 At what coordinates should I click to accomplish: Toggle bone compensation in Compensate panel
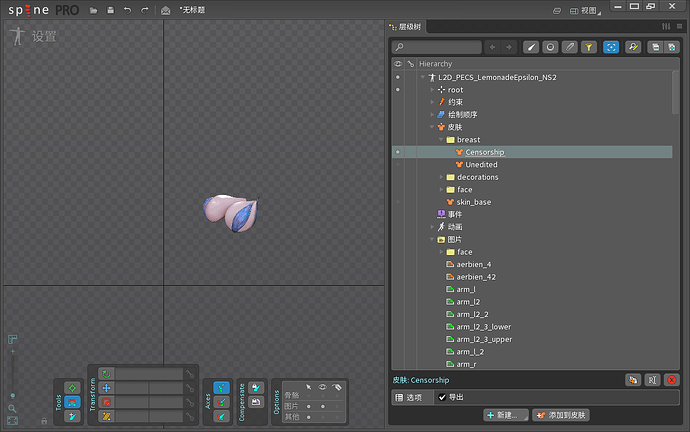point(256,388)
